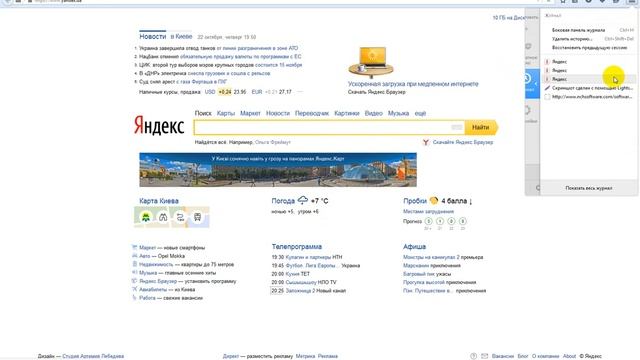This screenshot has width=640, height=360.
Task: Open the Маркет service link above search
Action: click(x=250, y=113)
